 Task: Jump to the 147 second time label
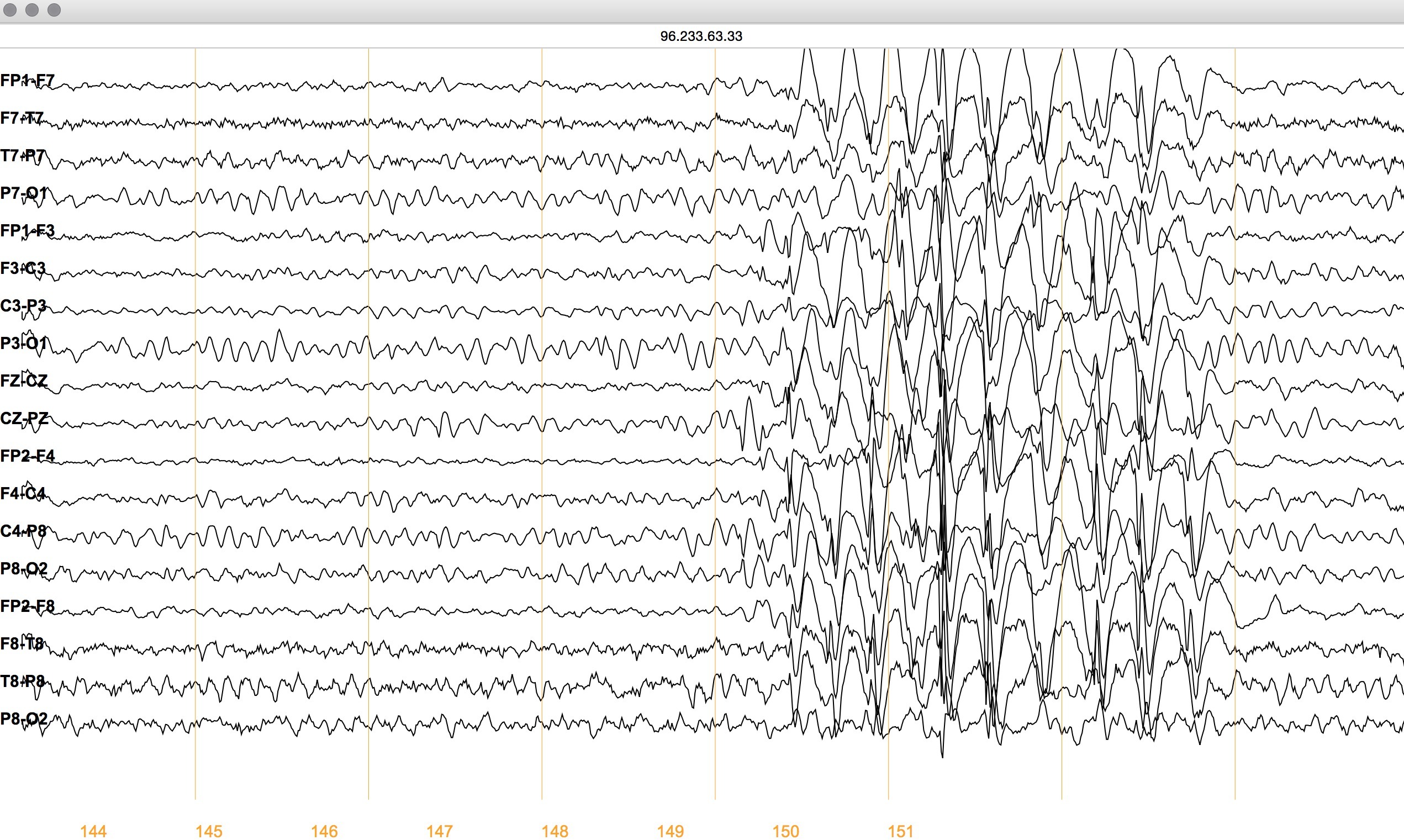click(439, 831)
